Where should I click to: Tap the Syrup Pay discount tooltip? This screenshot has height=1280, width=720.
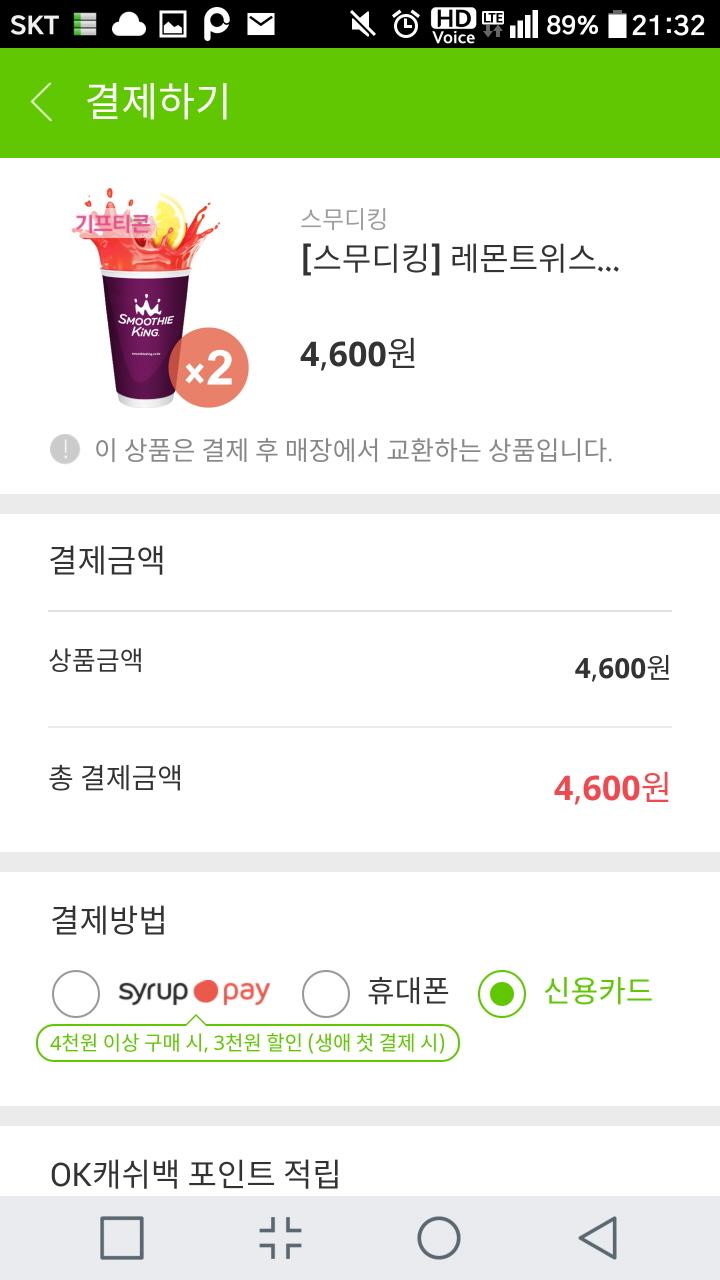[x=248, y=1044]
